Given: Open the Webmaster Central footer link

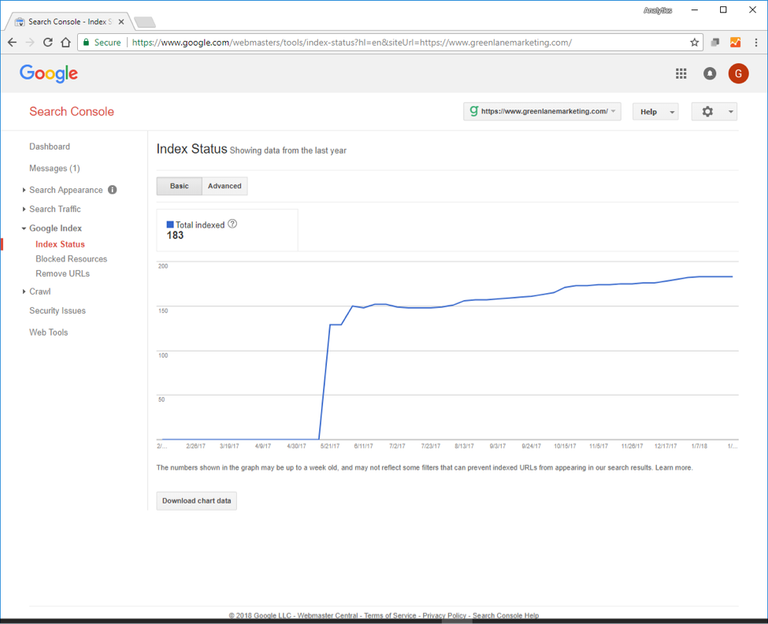Looking at the screenshot, I should point(328,615).
